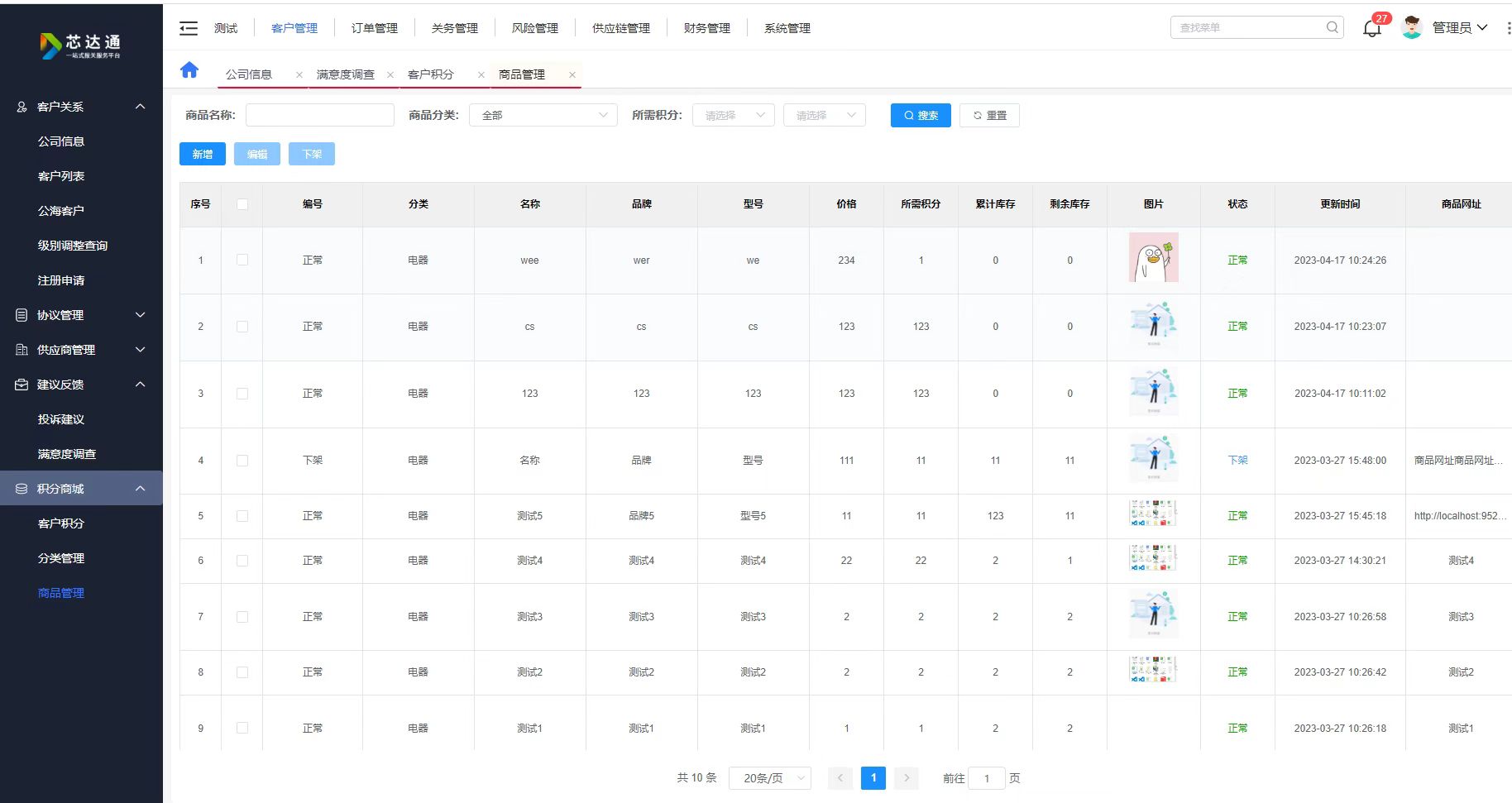Open the 管理员 user dropdown
The height and width of the screenshot is (803, 1512).
pyautogui.click(x=1460, y=28)
